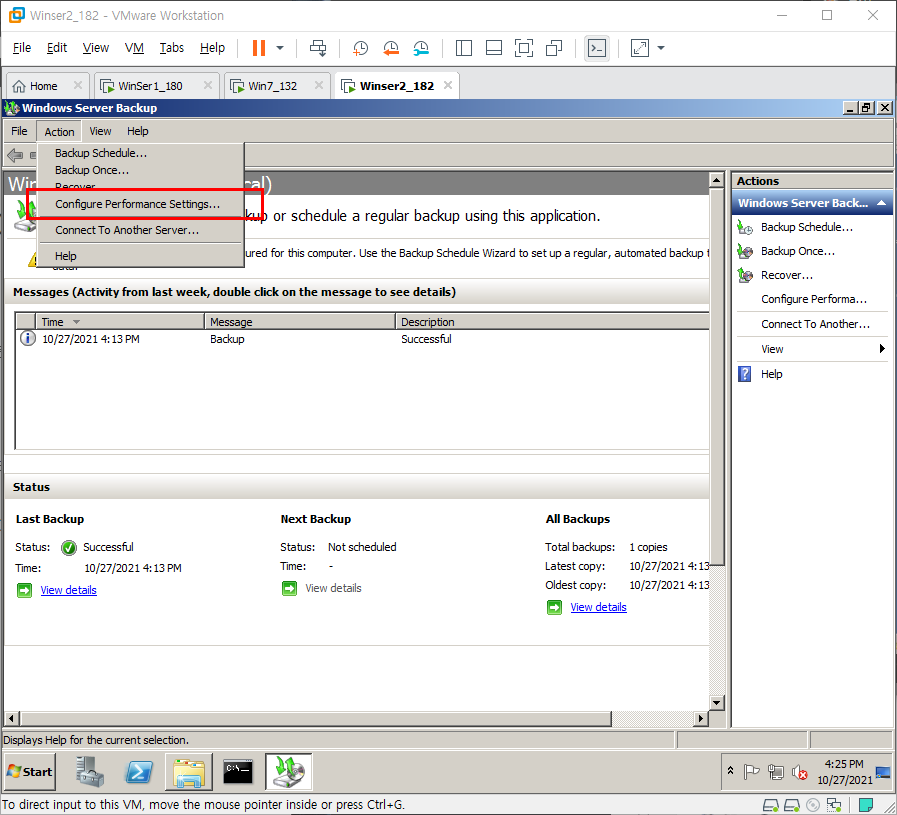Open Windows Explorer from taskbar

(x=189, y=772)
